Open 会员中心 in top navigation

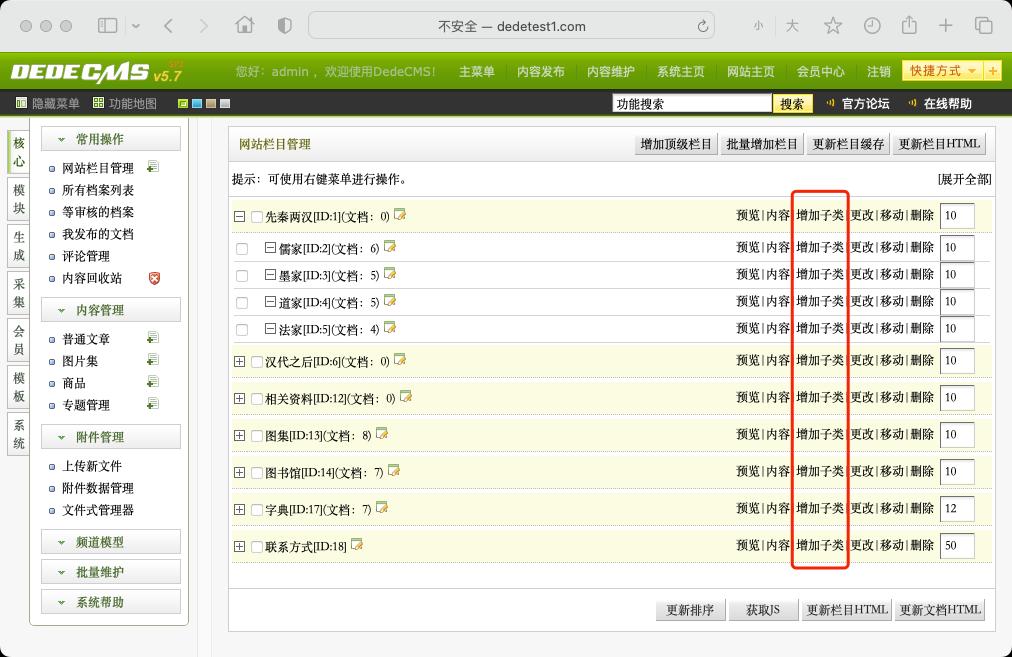point(820,72)
